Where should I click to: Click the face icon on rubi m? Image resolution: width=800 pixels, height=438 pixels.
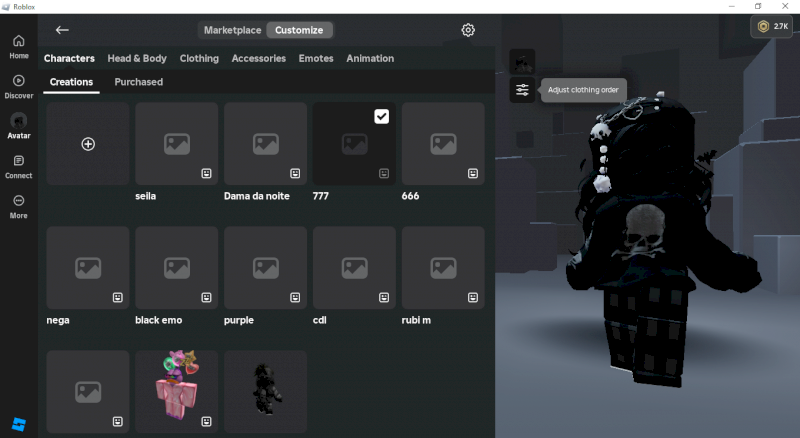473,298
